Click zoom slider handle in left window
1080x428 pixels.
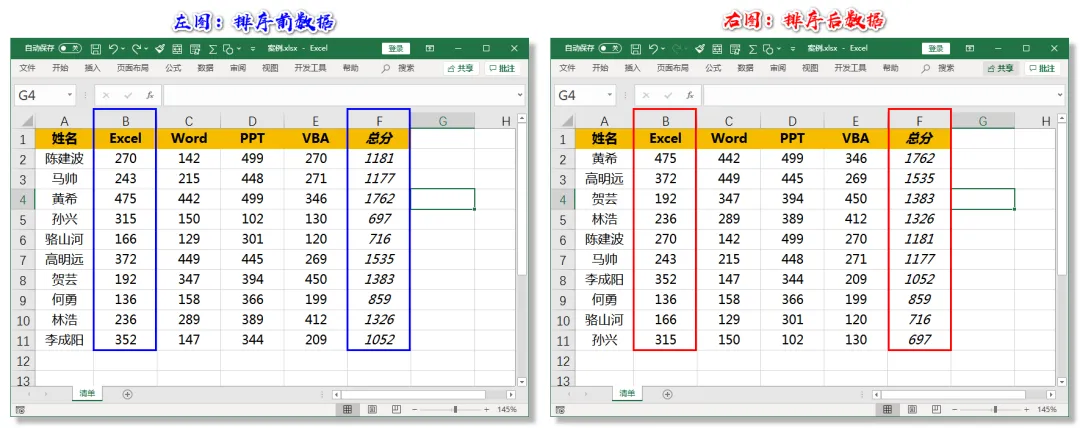pyautogui.click(x=455, y=409)
